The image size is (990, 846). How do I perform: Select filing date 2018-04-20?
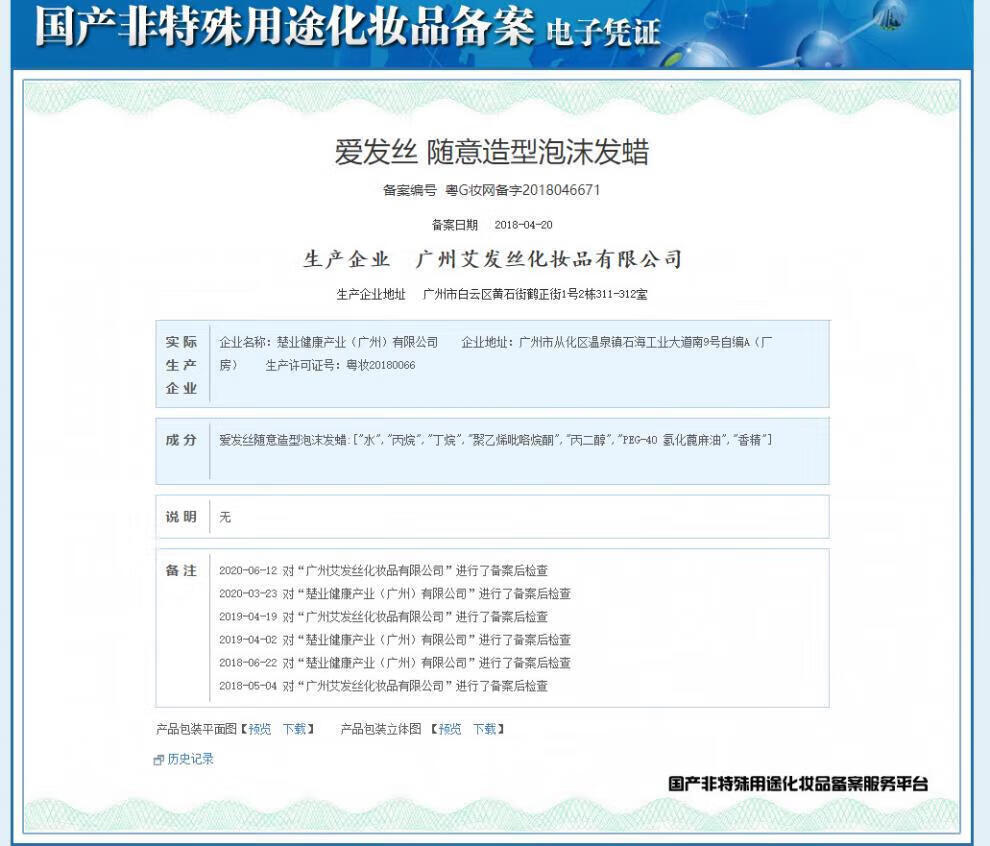click(x=523, y=225)
